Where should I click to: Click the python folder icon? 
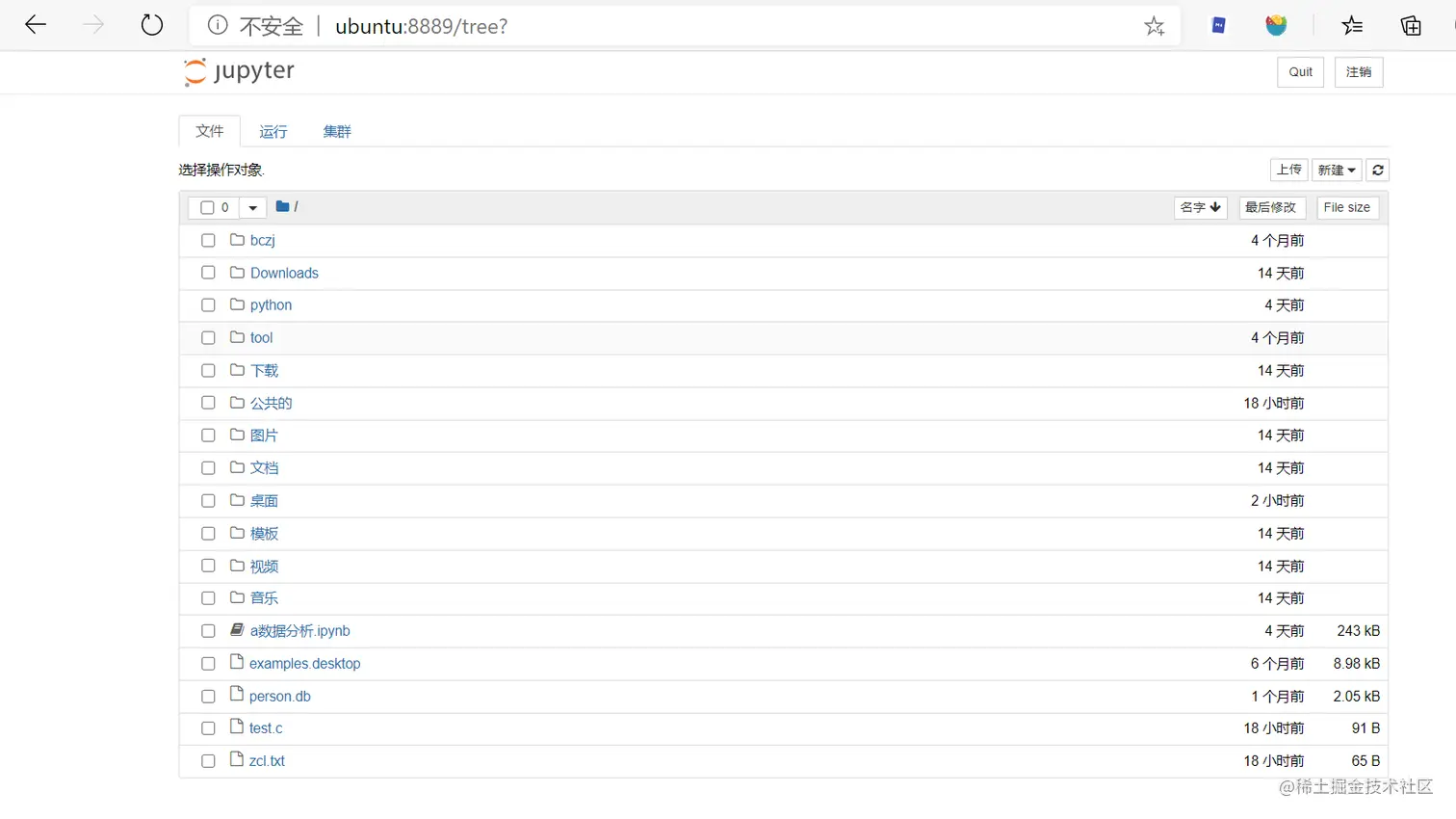pyautogui.click(x=237, y=304)
